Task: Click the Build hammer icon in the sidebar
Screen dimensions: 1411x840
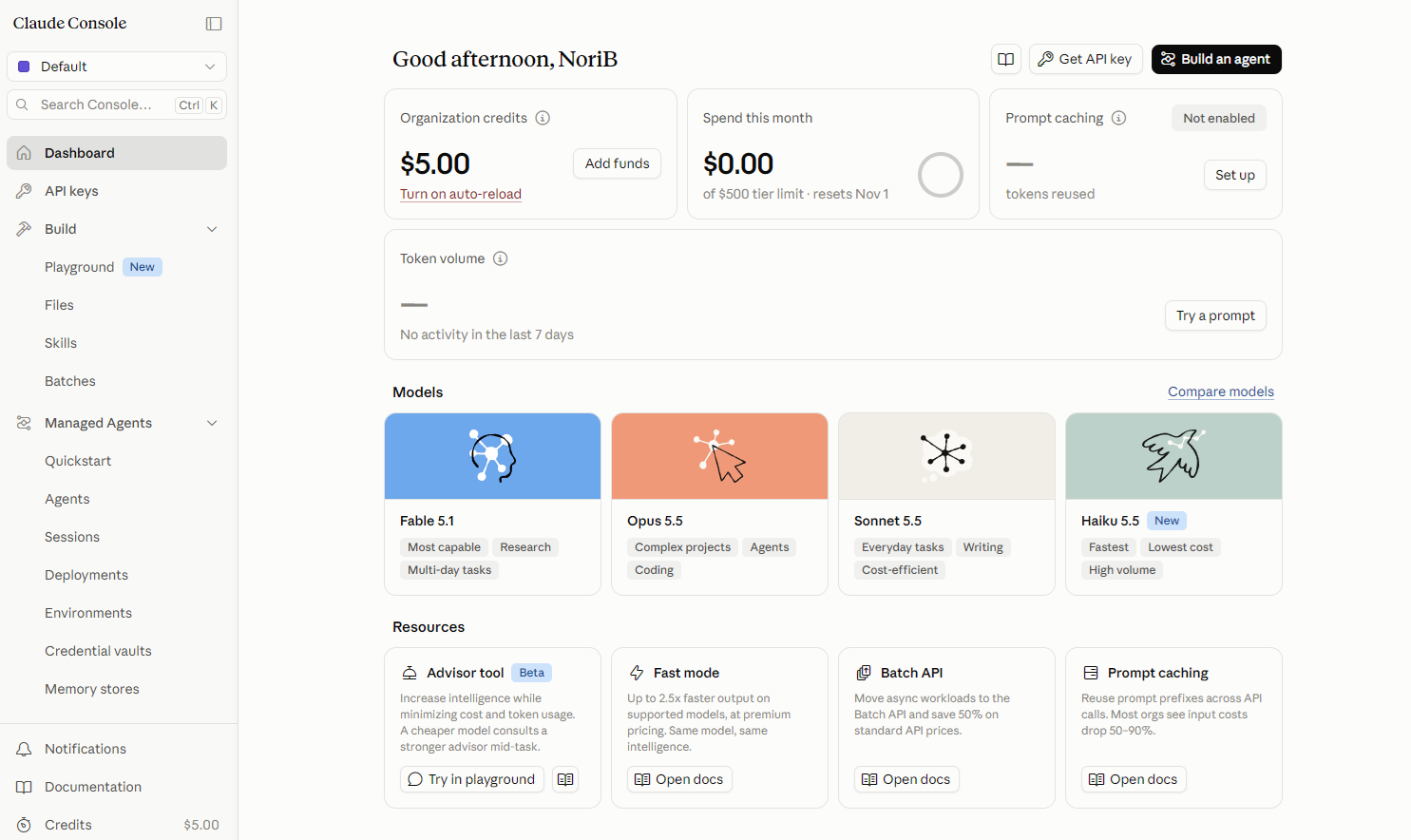Action: click(x=24, y=229)
